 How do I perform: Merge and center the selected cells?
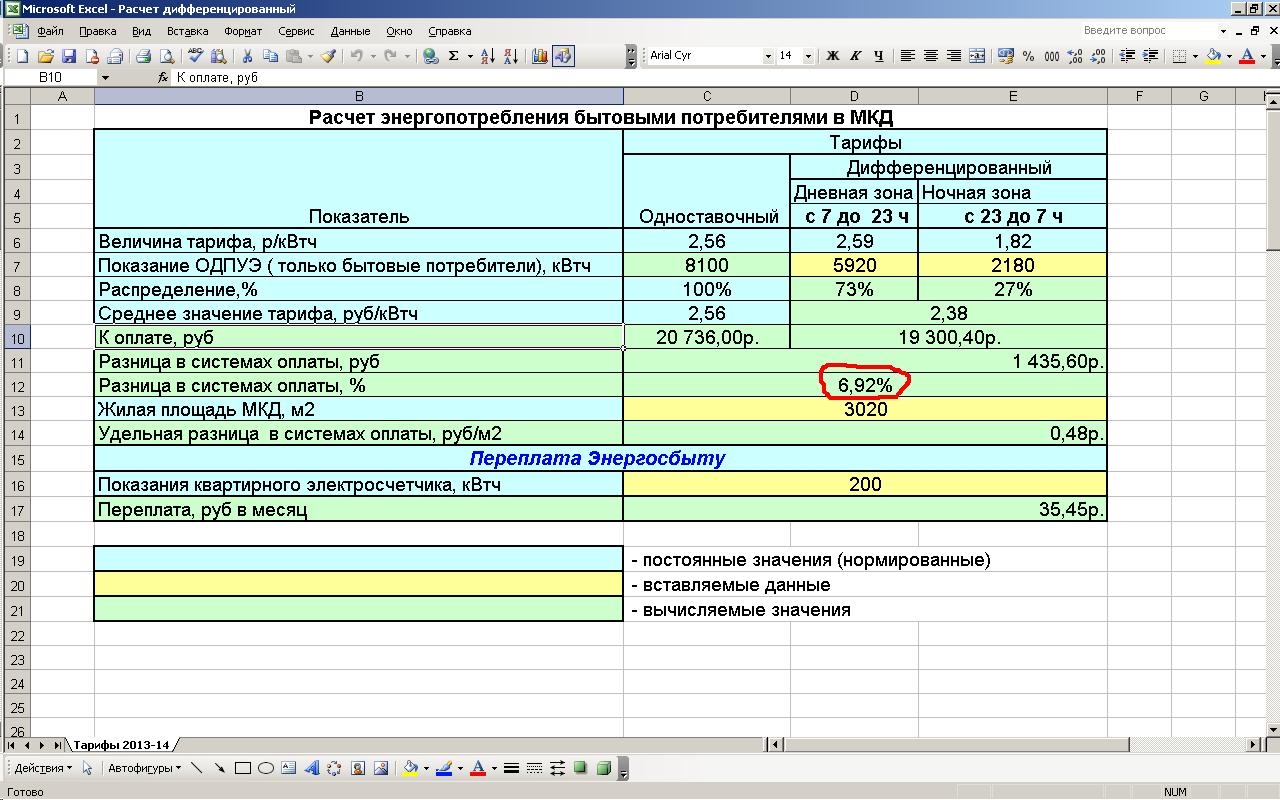(x=977, y=56)
